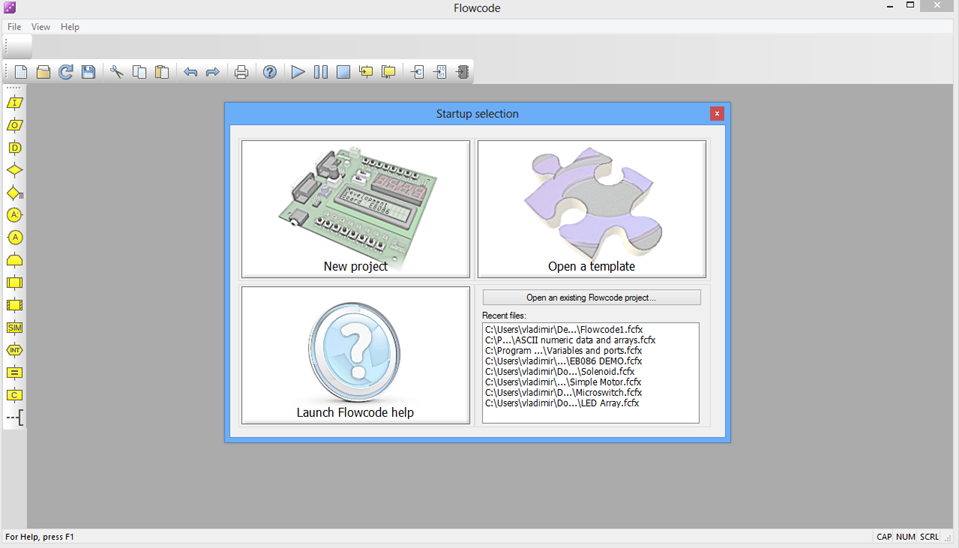Select recent file Variables and ports.fcfx
Image resolution: width=959 pixels, height=548 pixels.
coord(563,350)
